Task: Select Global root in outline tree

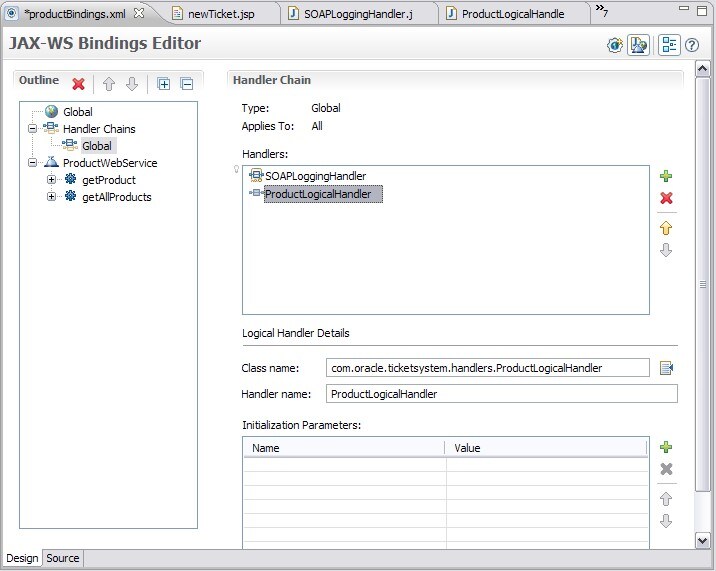Action: click(x=78, y=112)
